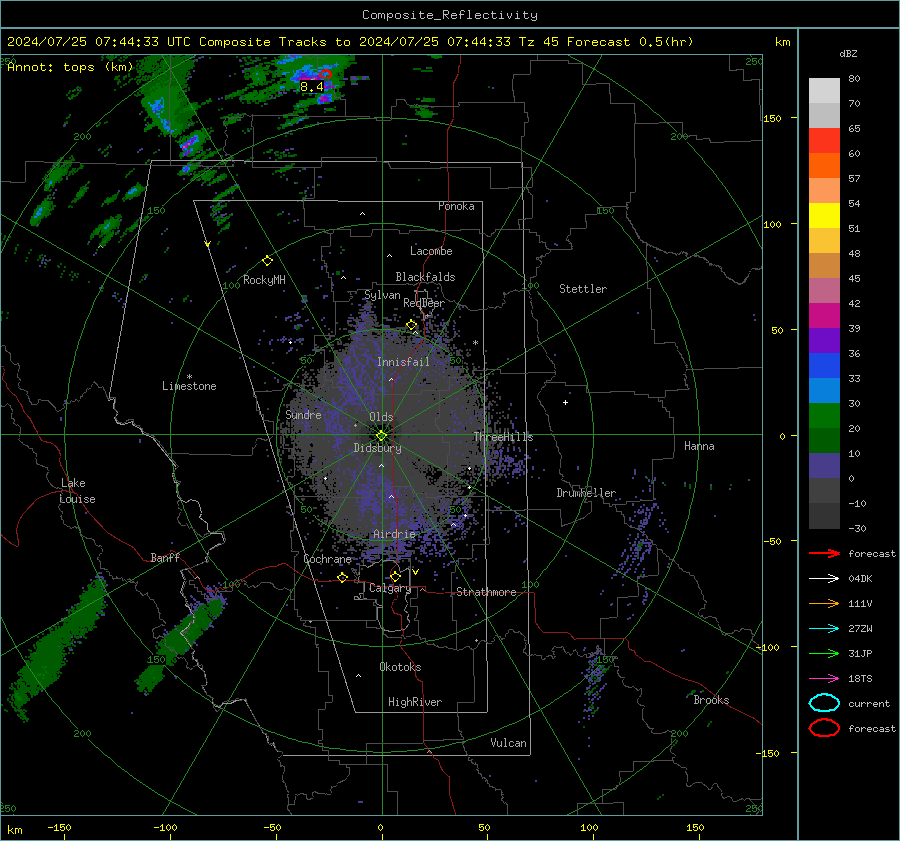This screenshot has height=841, width=900.
Task: Click the RockyMH label
Action: click(264, 280)
